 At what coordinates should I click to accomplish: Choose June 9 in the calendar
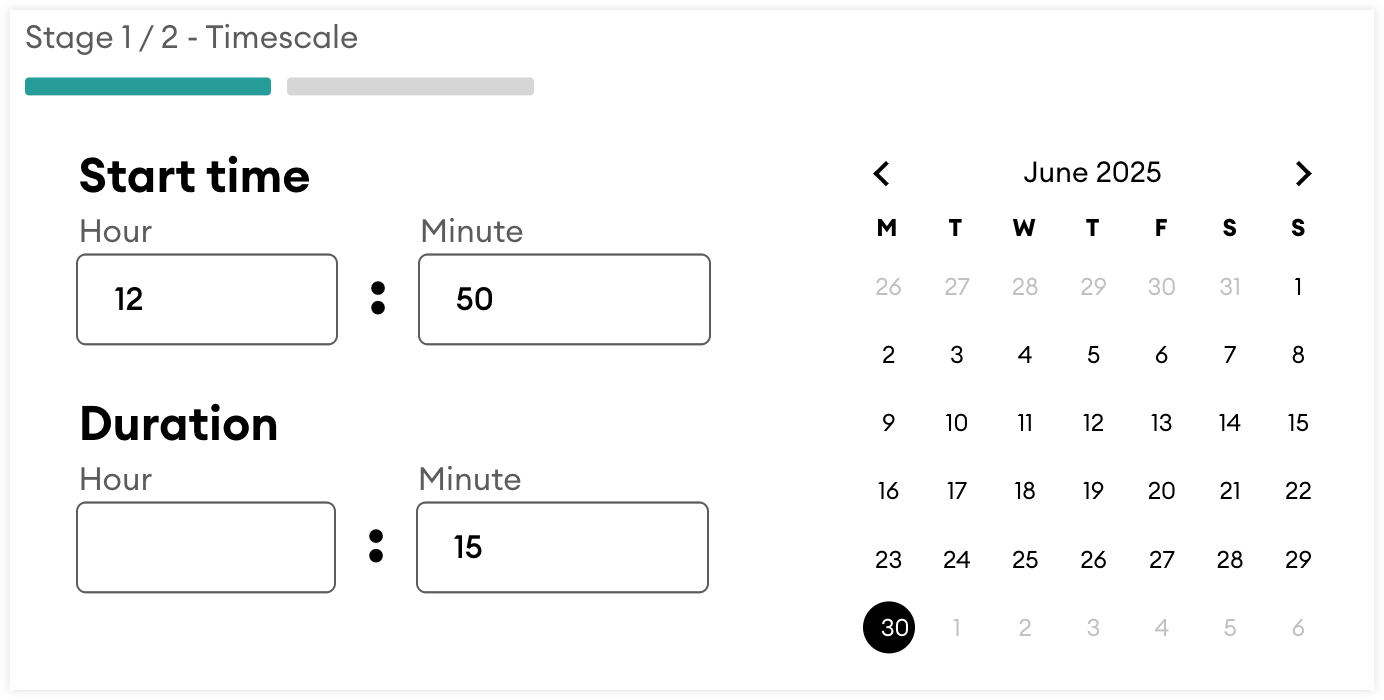pos(889,423)
